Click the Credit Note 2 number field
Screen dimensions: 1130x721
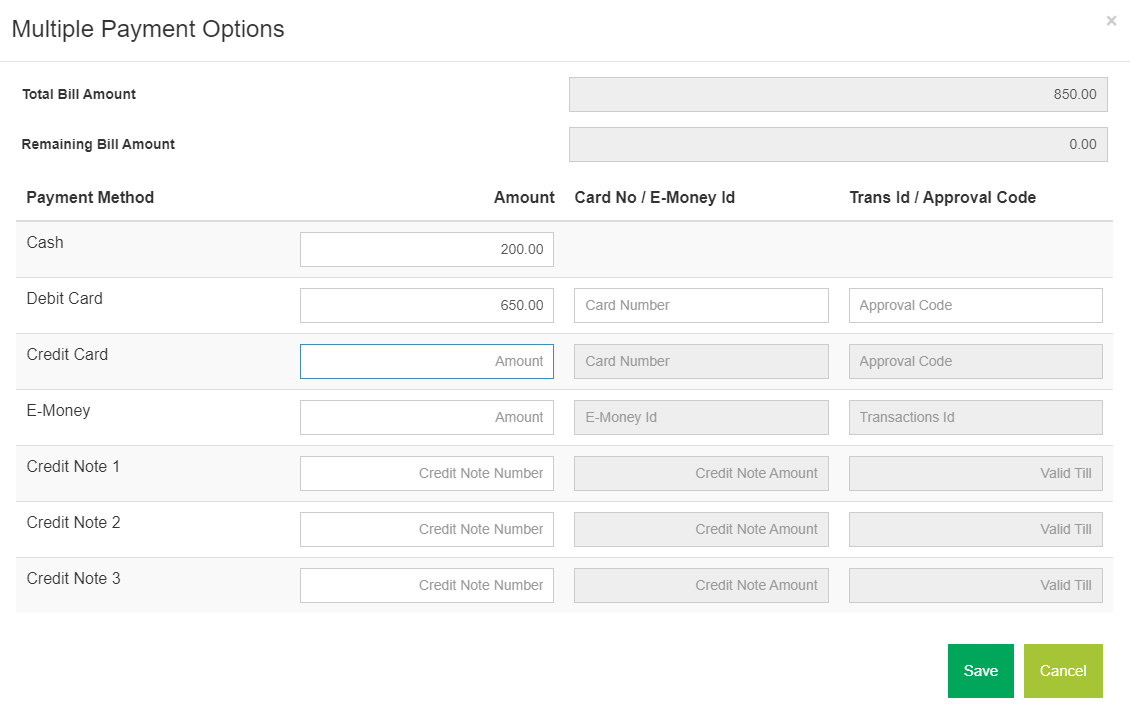tap(426, 530)
